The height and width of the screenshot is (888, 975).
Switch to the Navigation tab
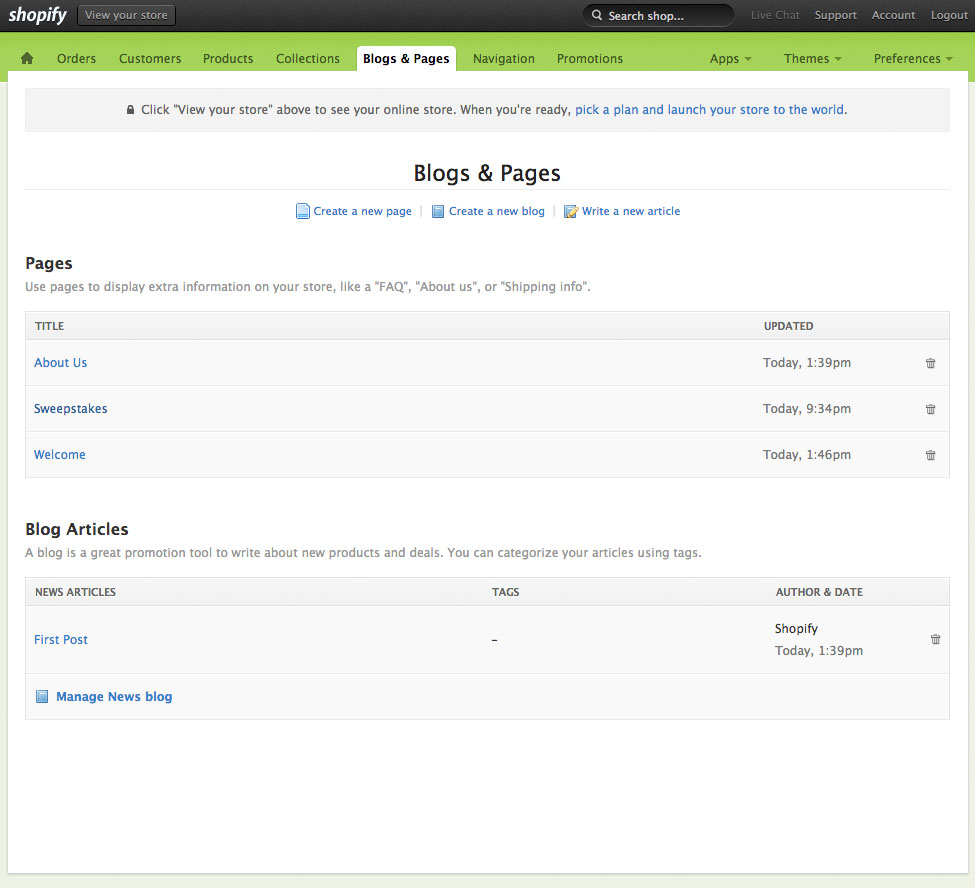[504, 58]
